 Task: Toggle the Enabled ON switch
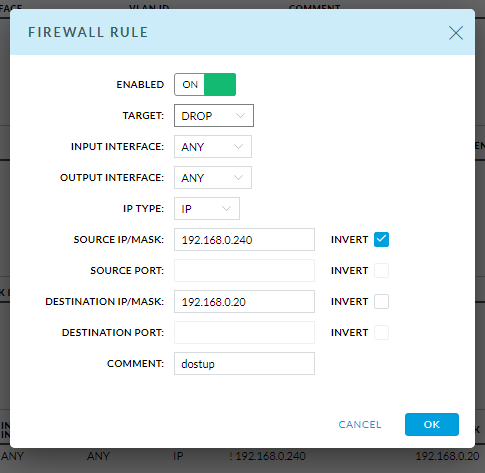pyautogui.click(x=205, y=84)
